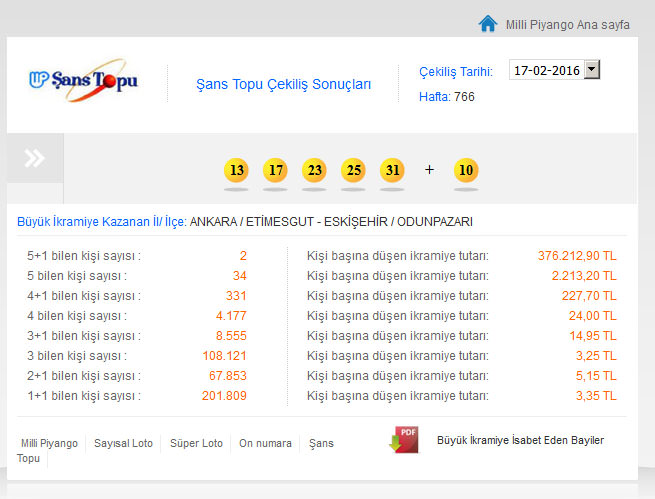Click the double-chevron arrow panel button

(35, 158)
